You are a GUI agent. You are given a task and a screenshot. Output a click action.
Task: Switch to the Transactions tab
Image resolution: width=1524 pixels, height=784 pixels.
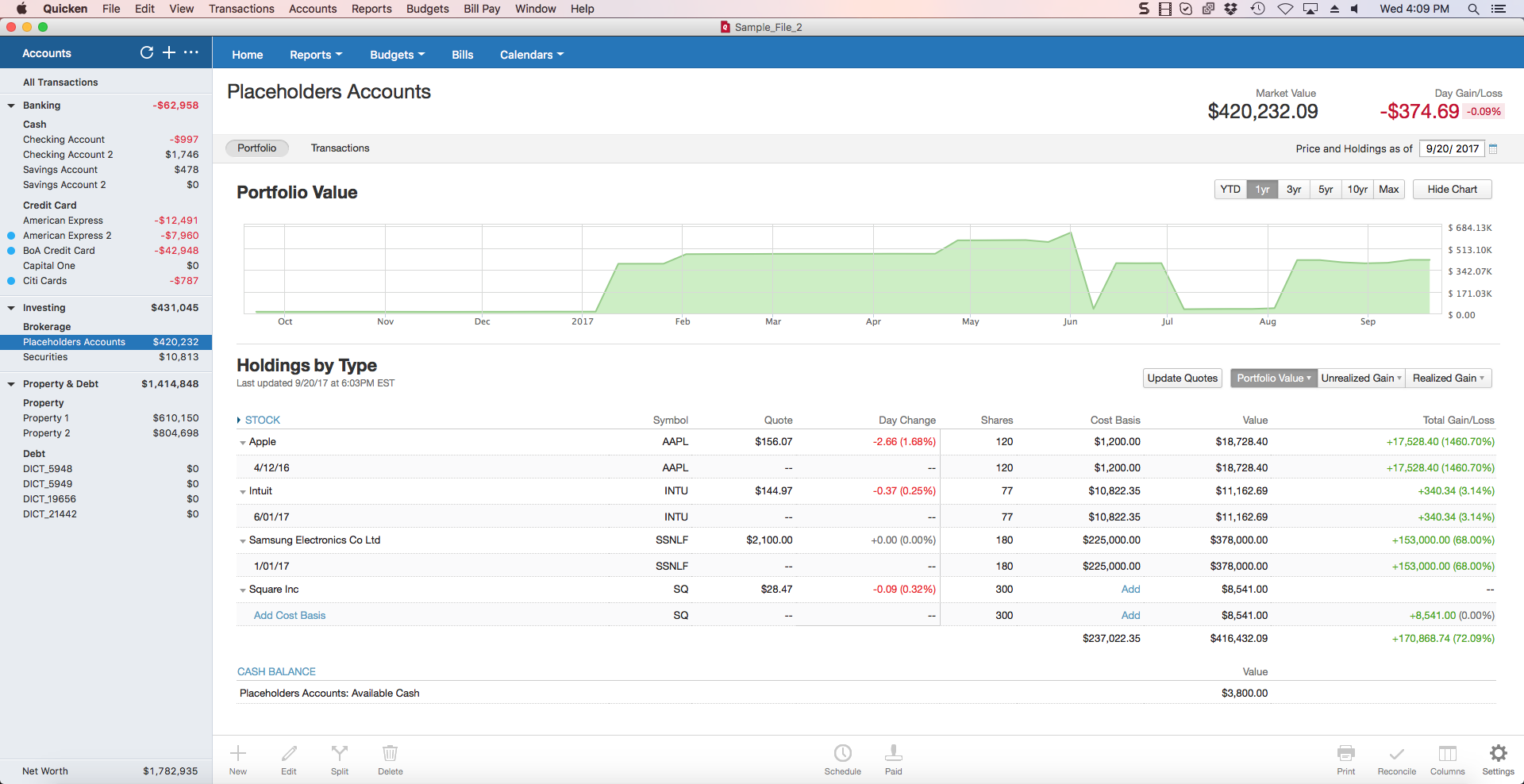[340, 148]
